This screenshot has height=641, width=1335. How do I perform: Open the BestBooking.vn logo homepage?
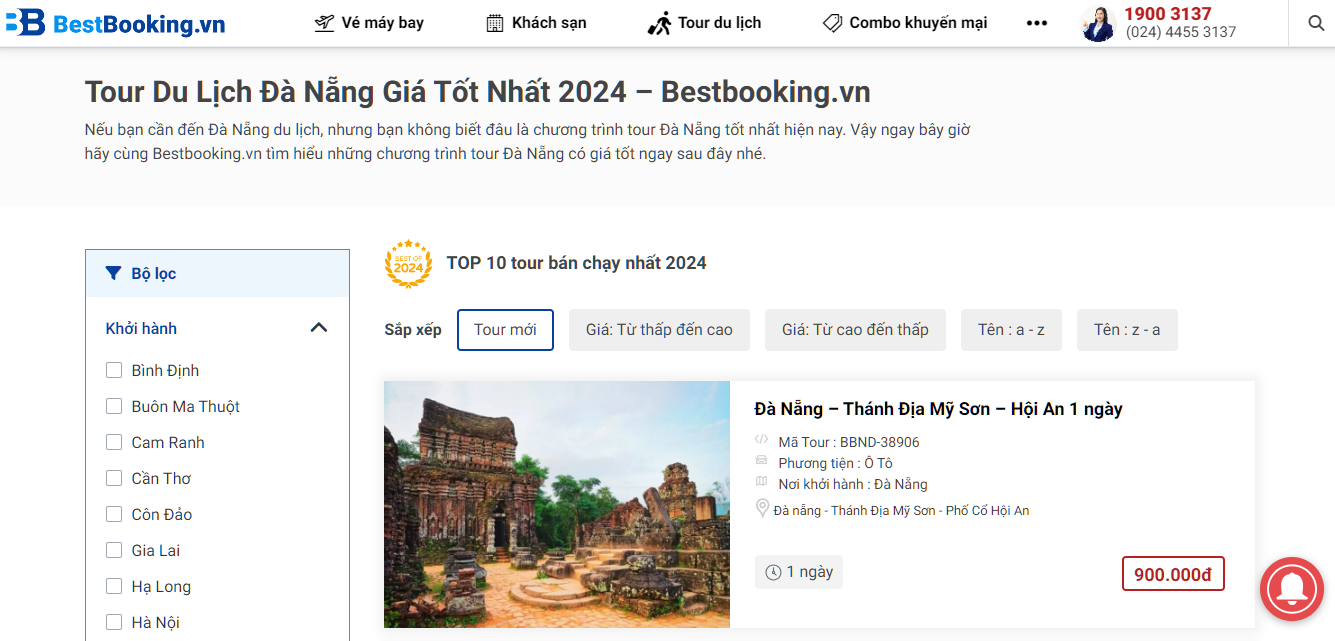[115, 24]
